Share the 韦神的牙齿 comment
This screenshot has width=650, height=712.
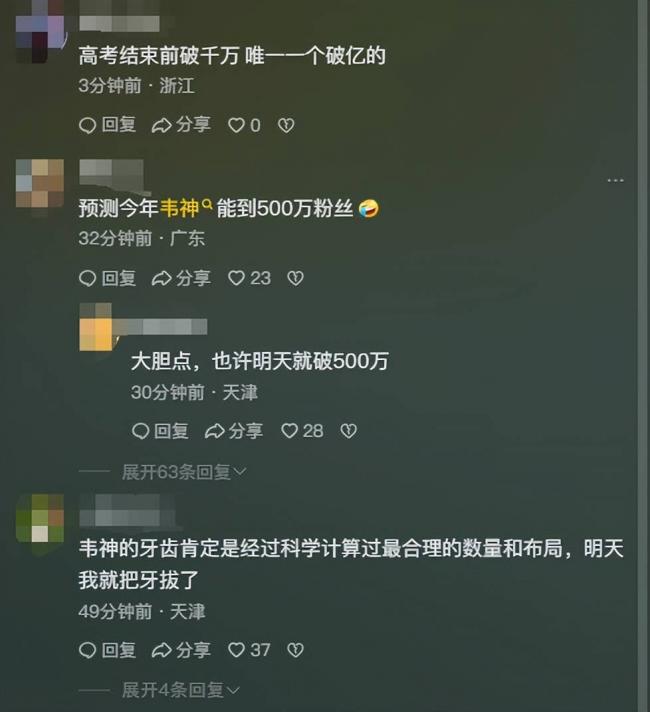pyautogui.click(x=181, y=650)
